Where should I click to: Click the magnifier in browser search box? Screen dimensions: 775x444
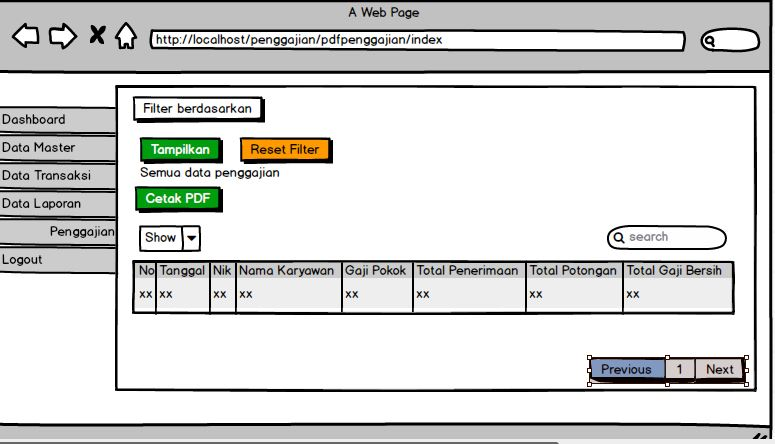point(709,41)
